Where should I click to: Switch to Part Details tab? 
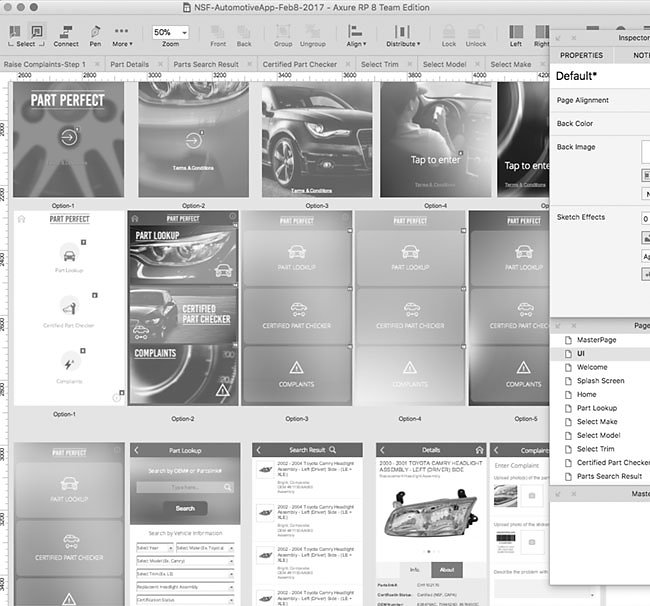(x=129, y=64)
